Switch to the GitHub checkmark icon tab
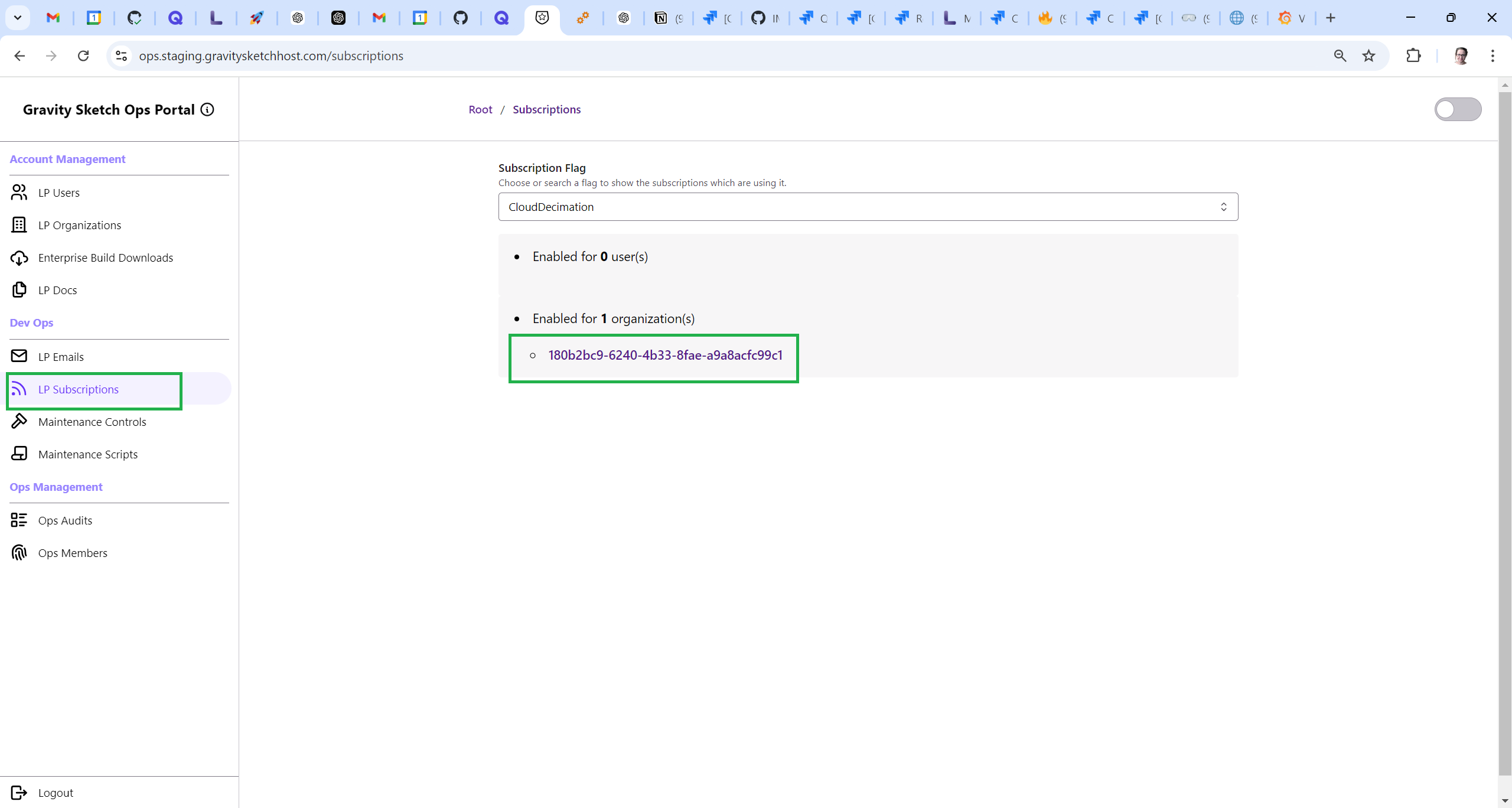1512x808 pixels. tap(135, 18)
